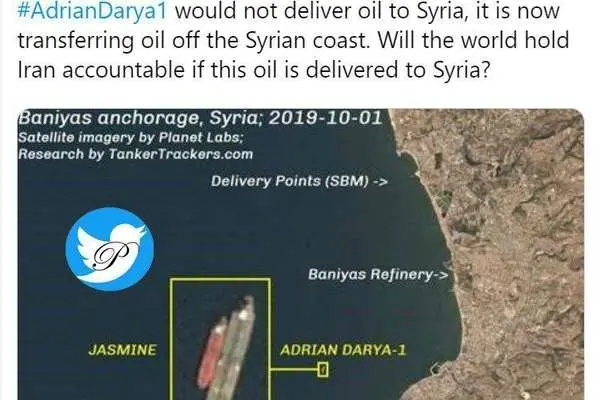Select the yellow JASMINE label

click(x=122, y=350)
